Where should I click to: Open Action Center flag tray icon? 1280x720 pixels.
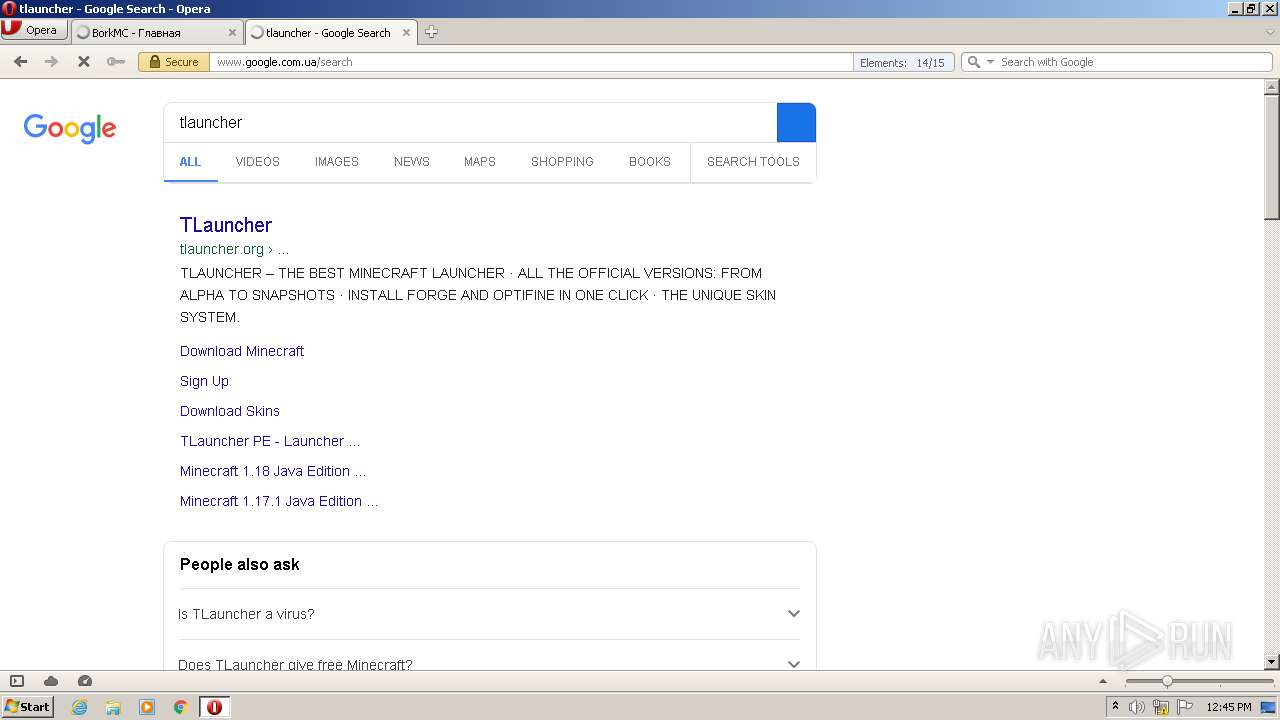pos(1185,707)
